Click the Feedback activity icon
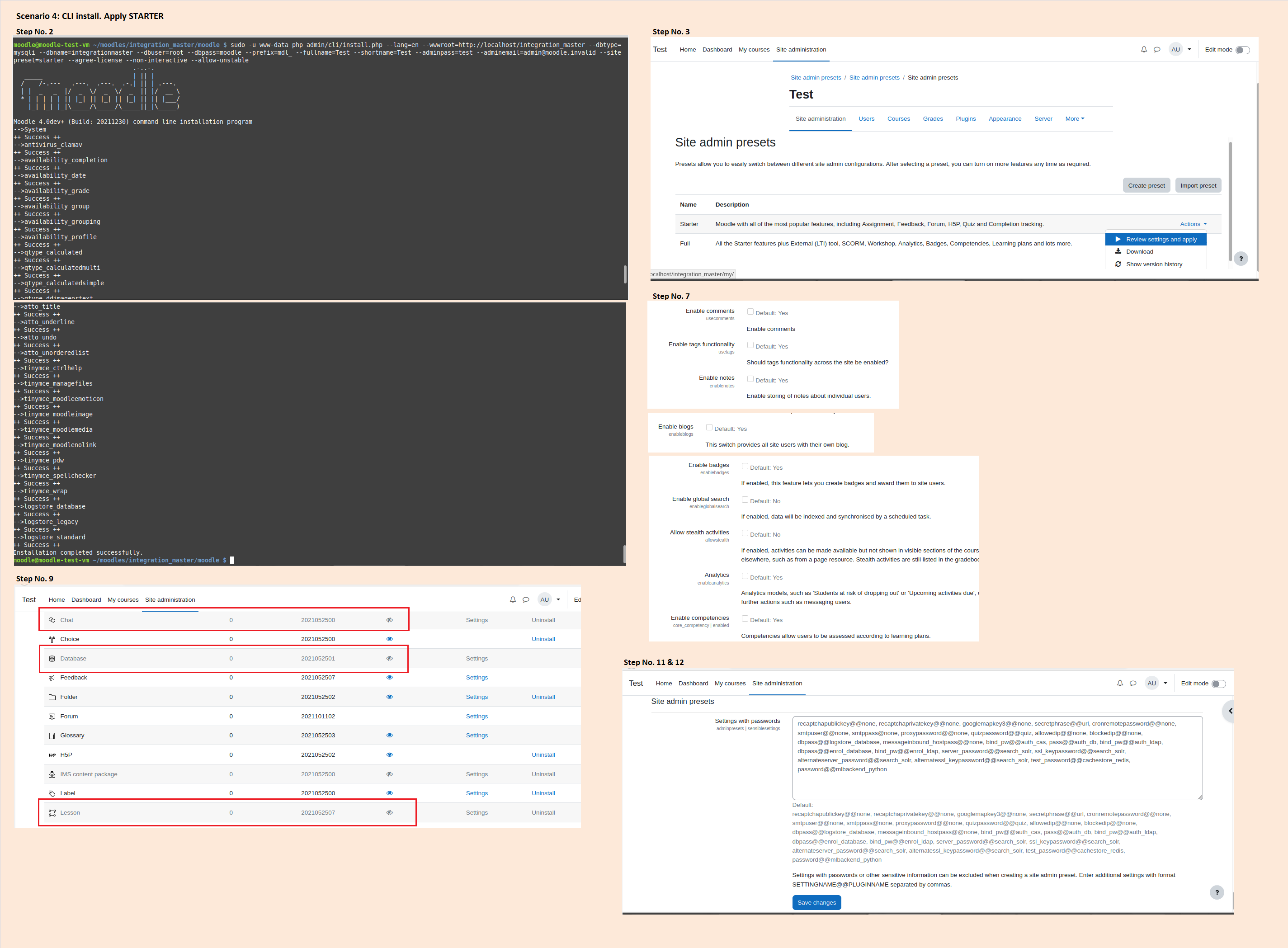Viewport: 1288px width, 948px height. [52, 678]
